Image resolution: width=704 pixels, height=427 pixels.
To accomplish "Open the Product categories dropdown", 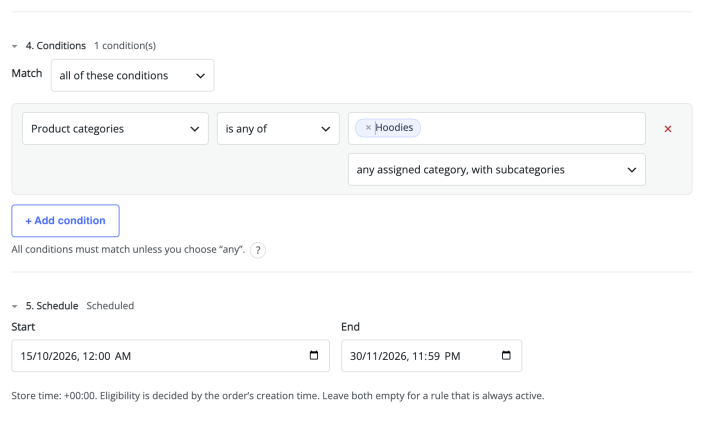I will pyautogui.click(x=115, y=129).
